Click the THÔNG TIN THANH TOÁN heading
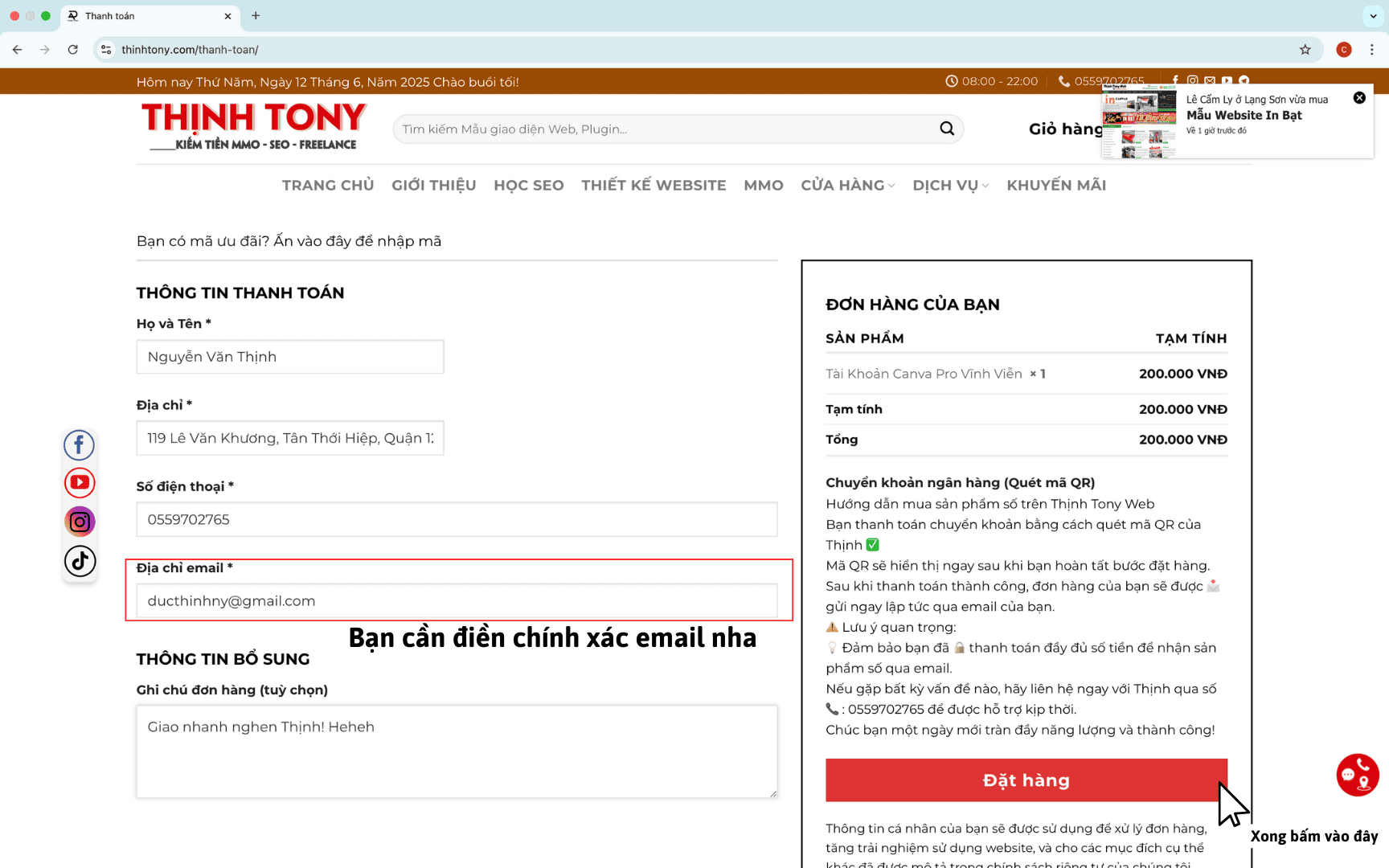The image size is (1389, 868). 240,293
